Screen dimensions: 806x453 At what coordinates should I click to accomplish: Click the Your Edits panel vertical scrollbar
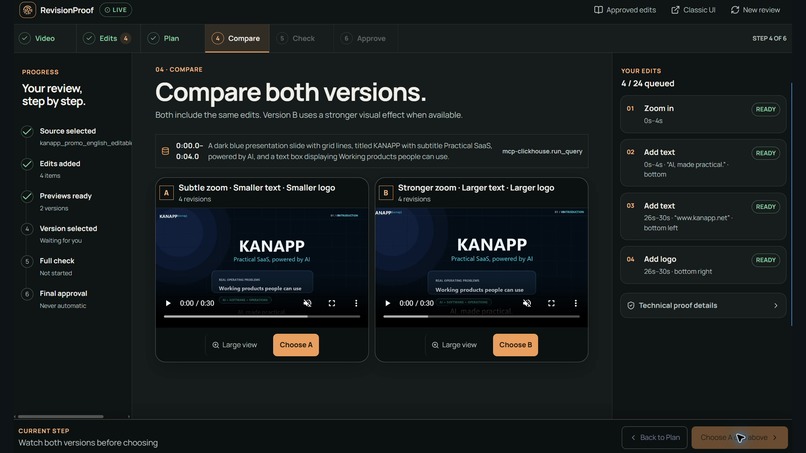point(791,204)
